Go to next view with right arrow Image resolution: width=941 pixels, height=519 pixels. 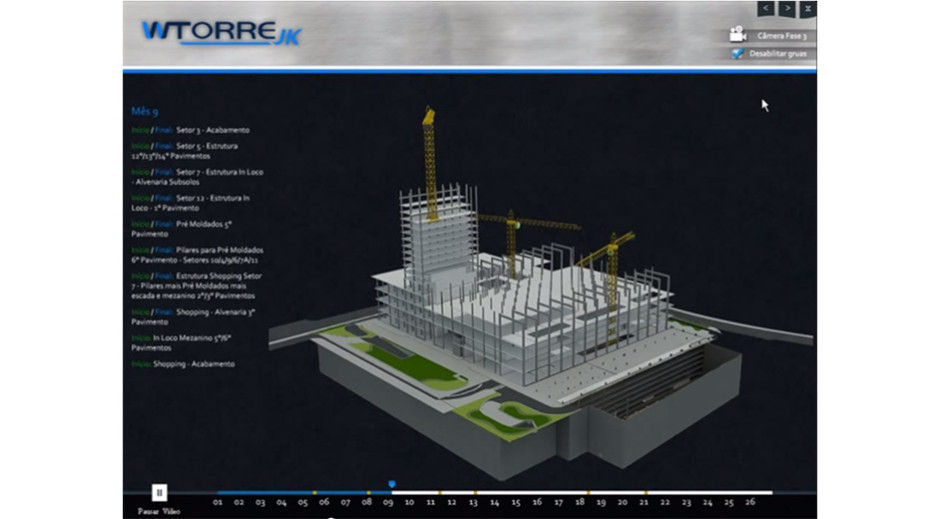[787, 9]
